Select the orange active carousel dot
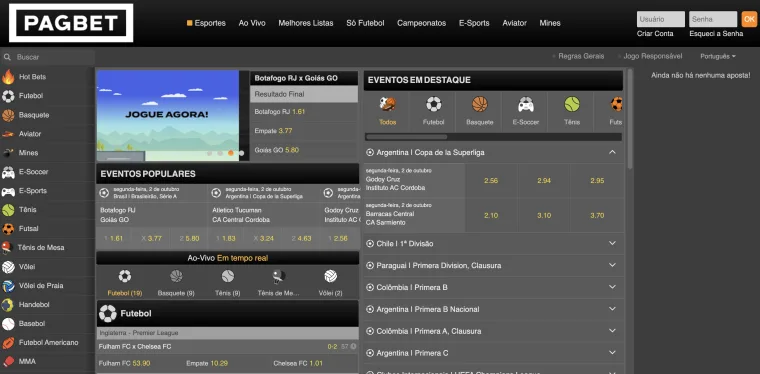 click(231, 153)
